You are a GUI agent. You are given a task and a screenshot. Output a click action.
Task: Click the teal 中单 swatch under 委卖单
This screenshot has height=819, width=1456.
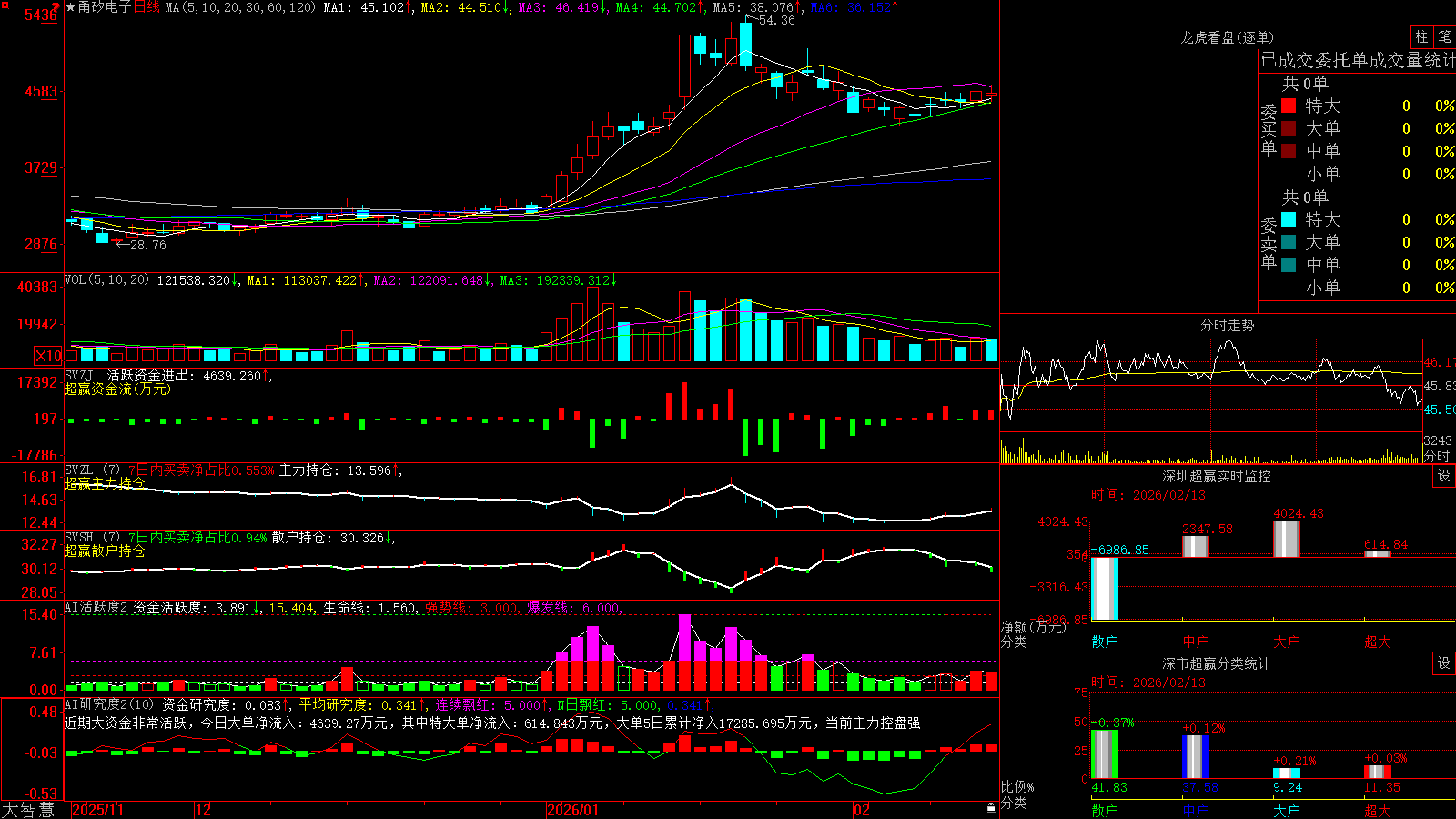(x=1289, y=265)
